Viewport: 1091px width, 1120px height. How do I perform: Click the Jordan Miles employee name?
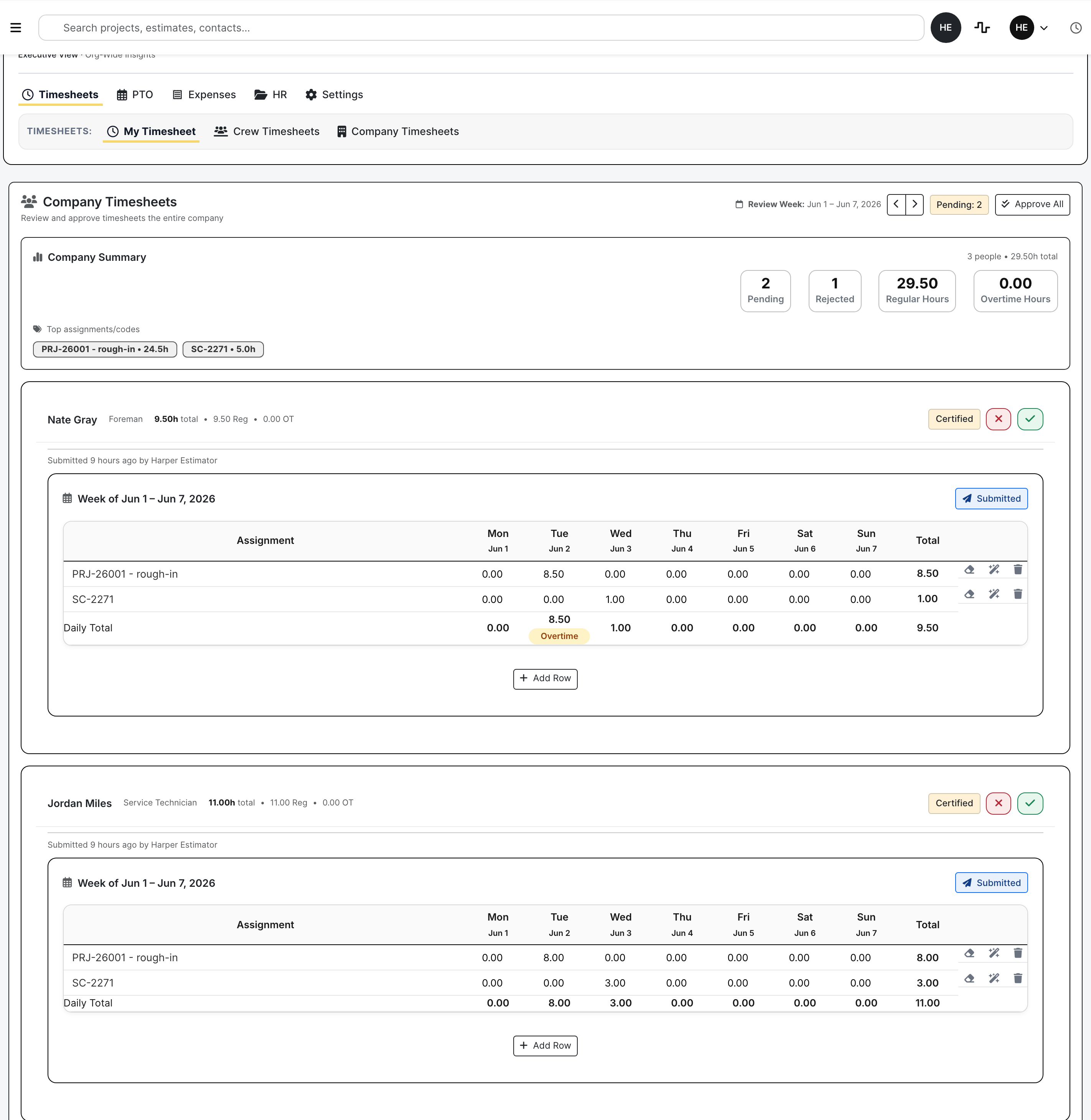80,804
